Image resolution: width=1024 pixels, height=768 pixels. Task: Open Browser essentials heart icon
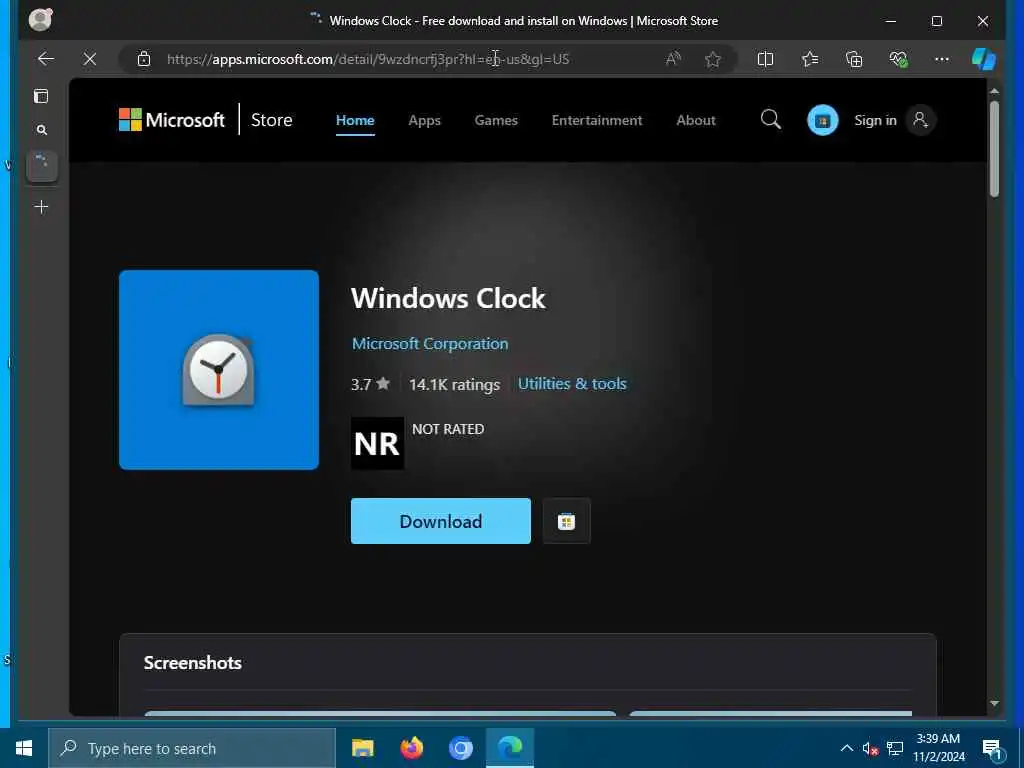click(899, 59)
